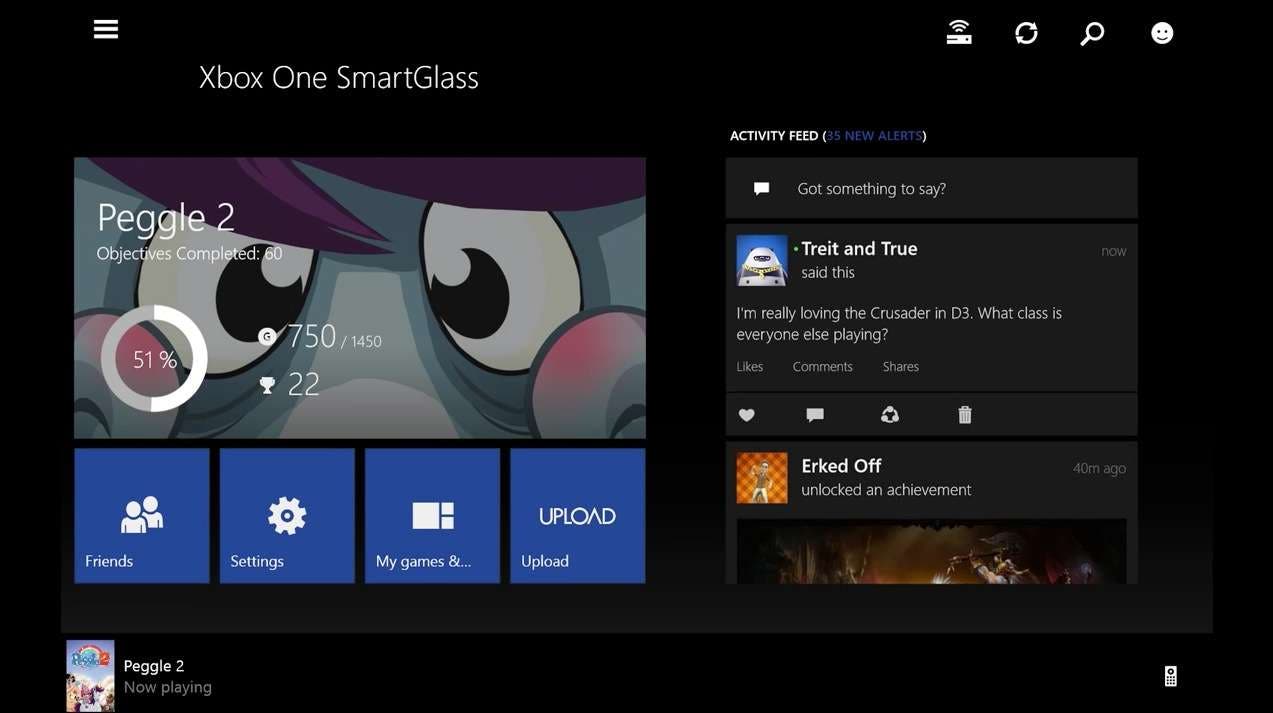Open the Friends tile
The width and height of the screenshot is (1273, 713).
[x=142, y=516]
